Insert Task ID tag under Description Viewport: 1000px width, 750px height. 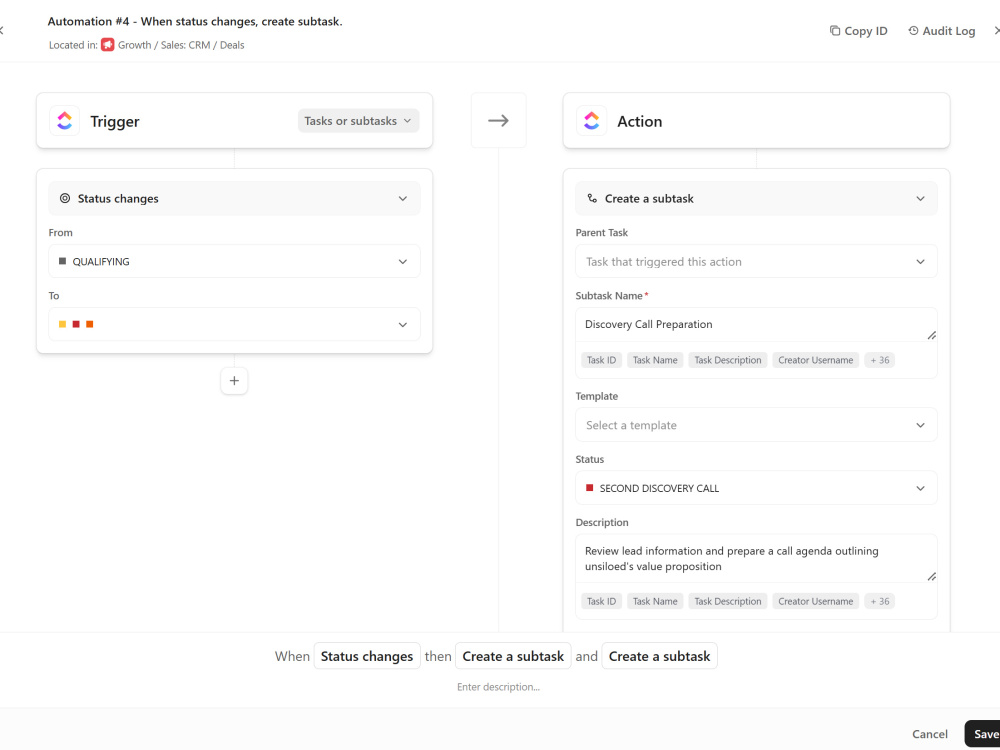[601, 601]
